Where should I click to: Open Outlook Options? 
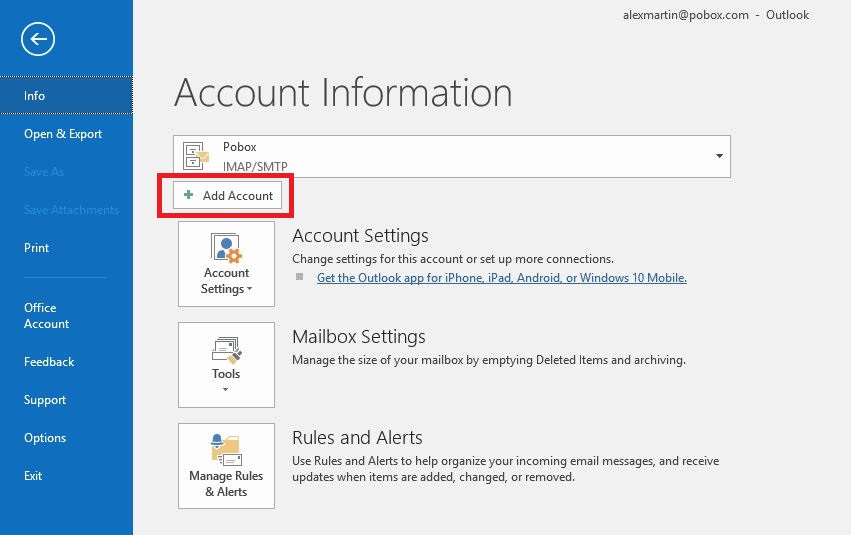tap(45, 438)
